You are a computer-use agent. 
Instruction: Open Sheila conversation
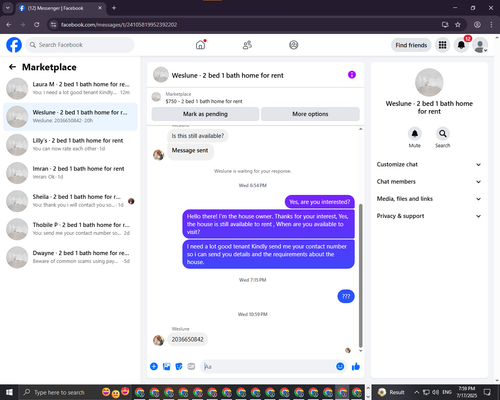pos(70,201)
